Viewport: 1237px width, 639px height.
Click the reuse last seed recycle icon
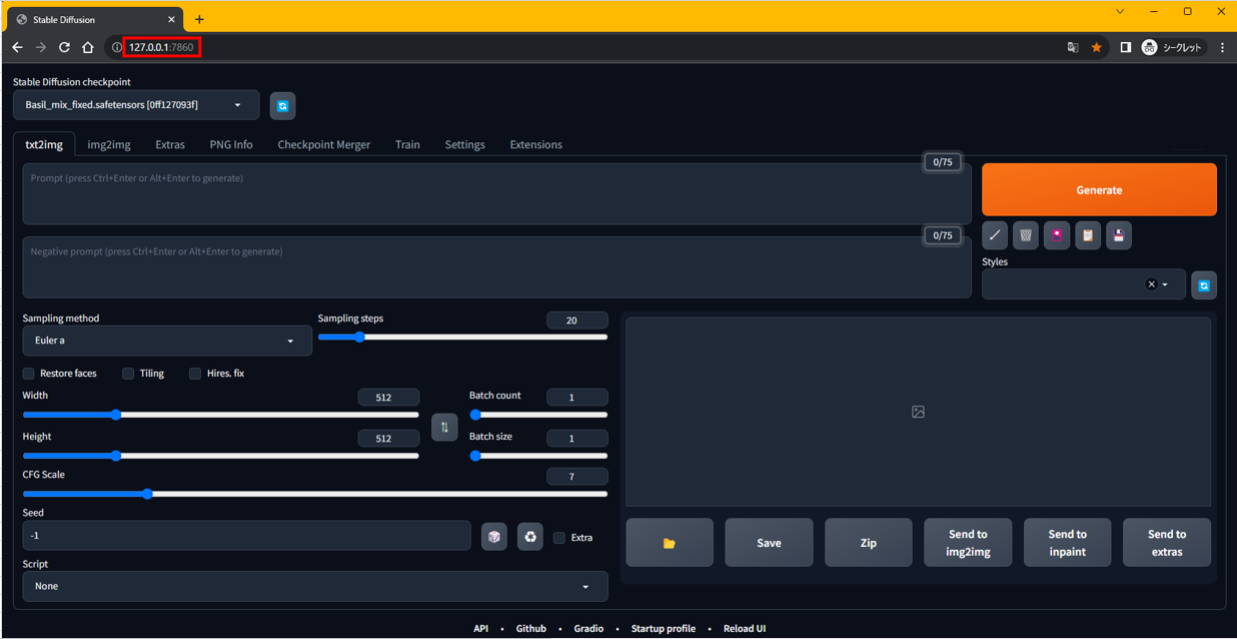530,536
